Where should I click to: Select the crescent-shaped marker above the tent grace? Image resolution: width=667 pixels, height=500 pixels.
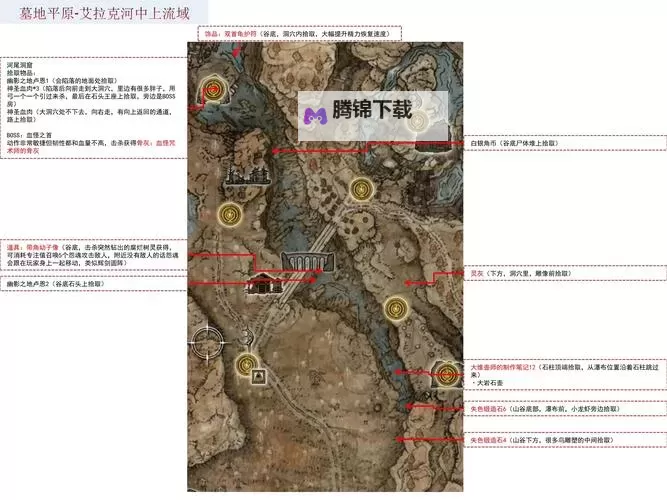248,336
